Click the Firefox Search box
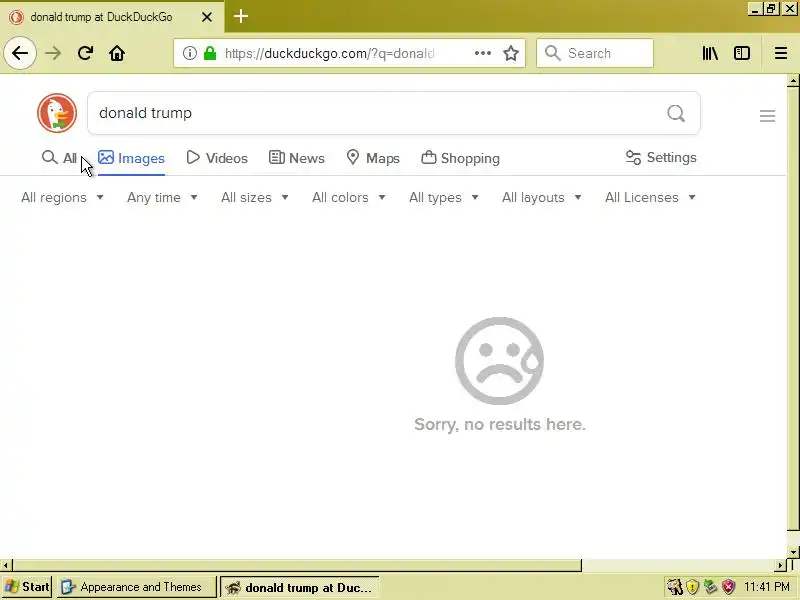 (595, 53)
